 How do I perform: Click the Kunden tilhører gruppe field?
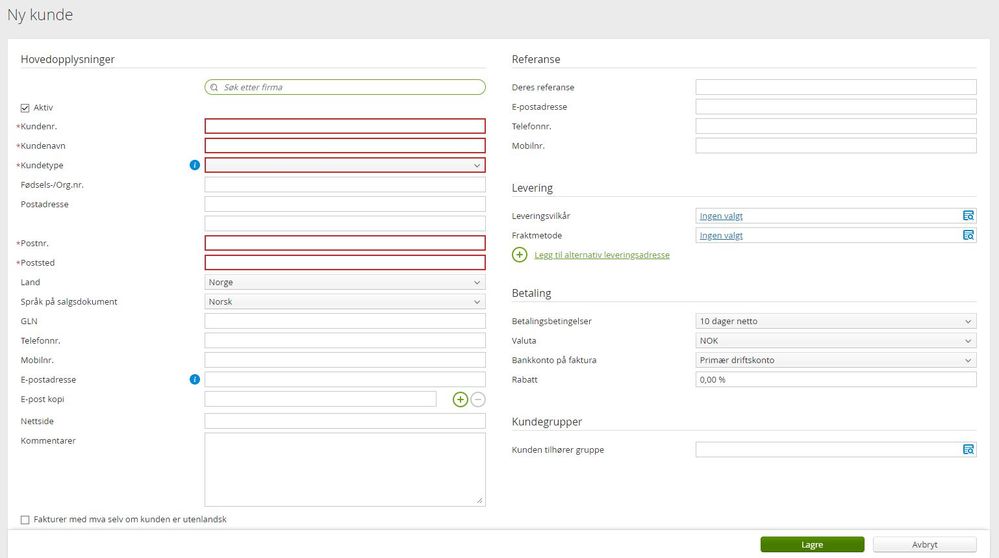click(x=836, y=450)
